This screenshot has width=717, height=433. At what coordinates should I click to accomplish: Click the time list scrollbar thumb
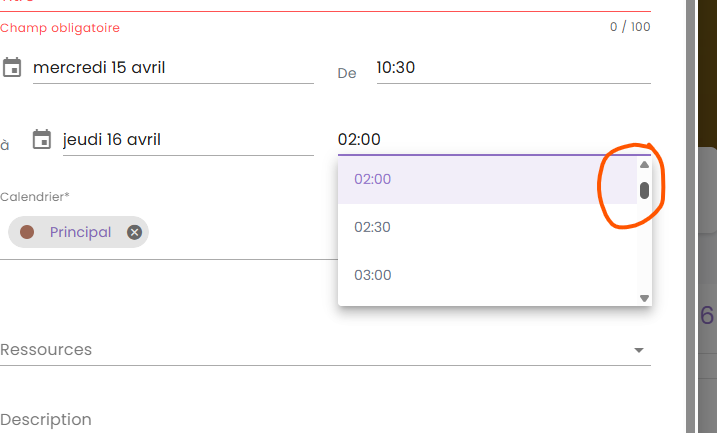coord(645,190)
